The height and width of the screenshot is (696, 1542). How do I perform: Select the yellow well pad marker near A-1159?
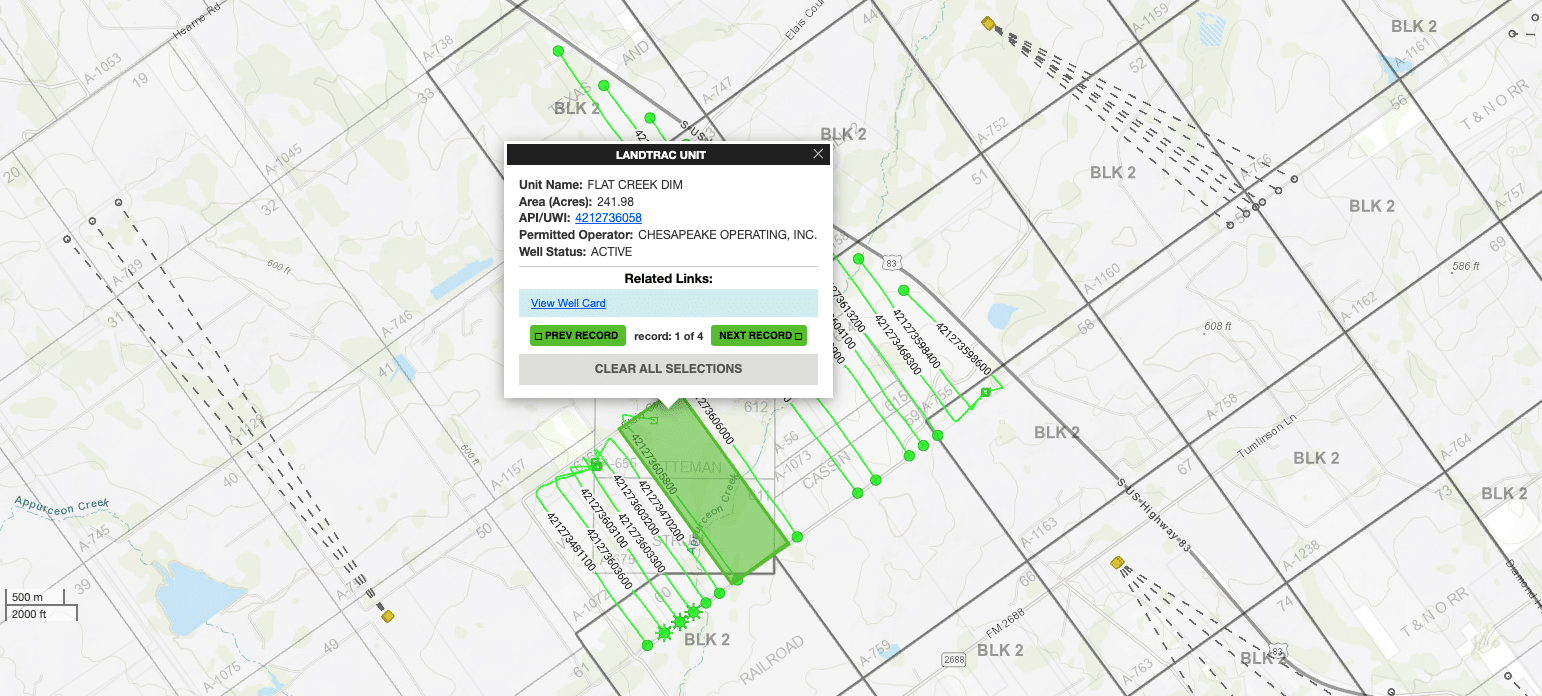coord(988,23)
